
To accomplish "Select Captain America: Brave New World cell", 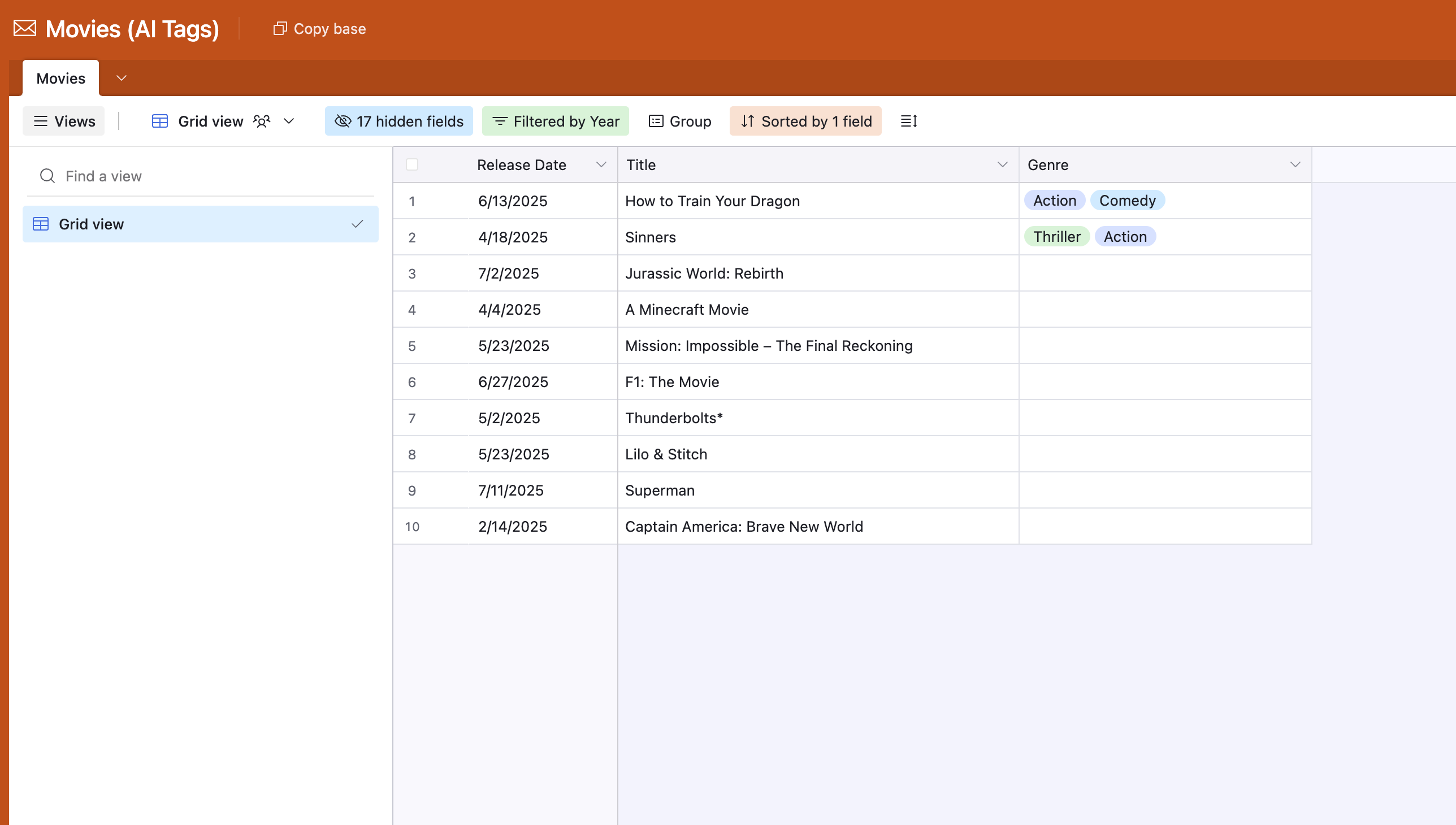I will (x=818, y=527).
